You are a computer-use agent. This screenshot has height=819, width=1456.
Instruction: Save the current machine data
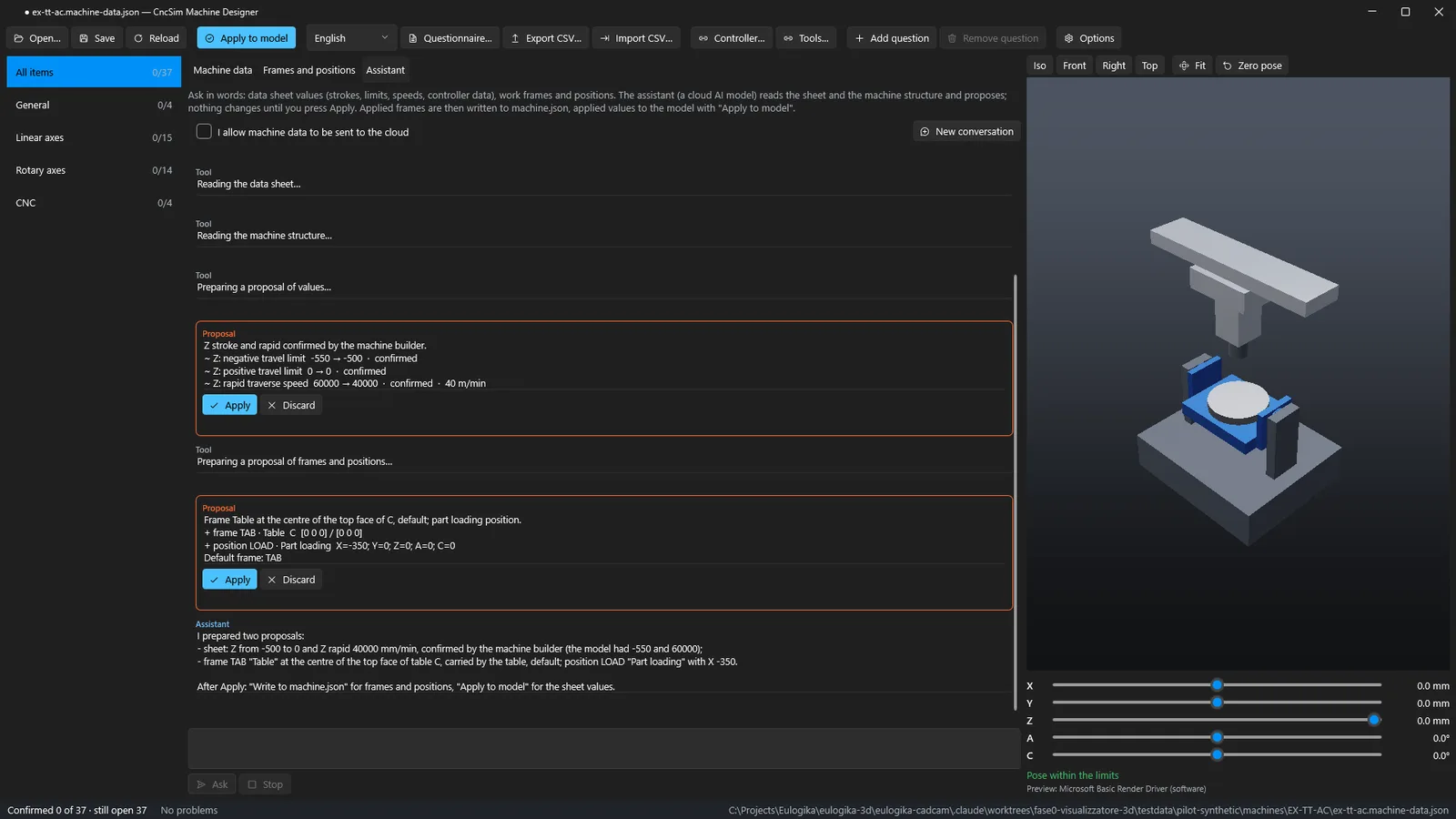tap(96, 38)
